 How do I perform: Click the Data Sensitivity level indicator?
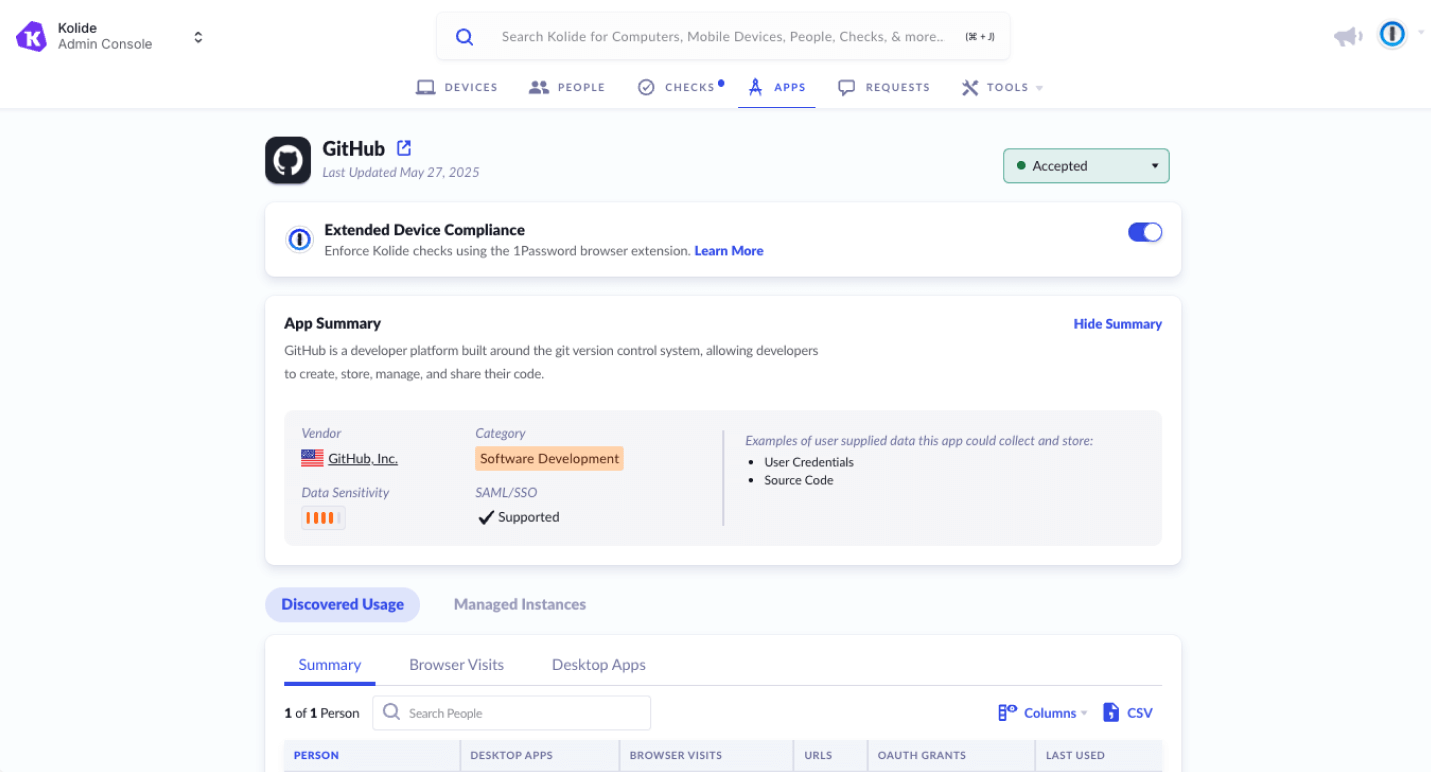[322, 517]
